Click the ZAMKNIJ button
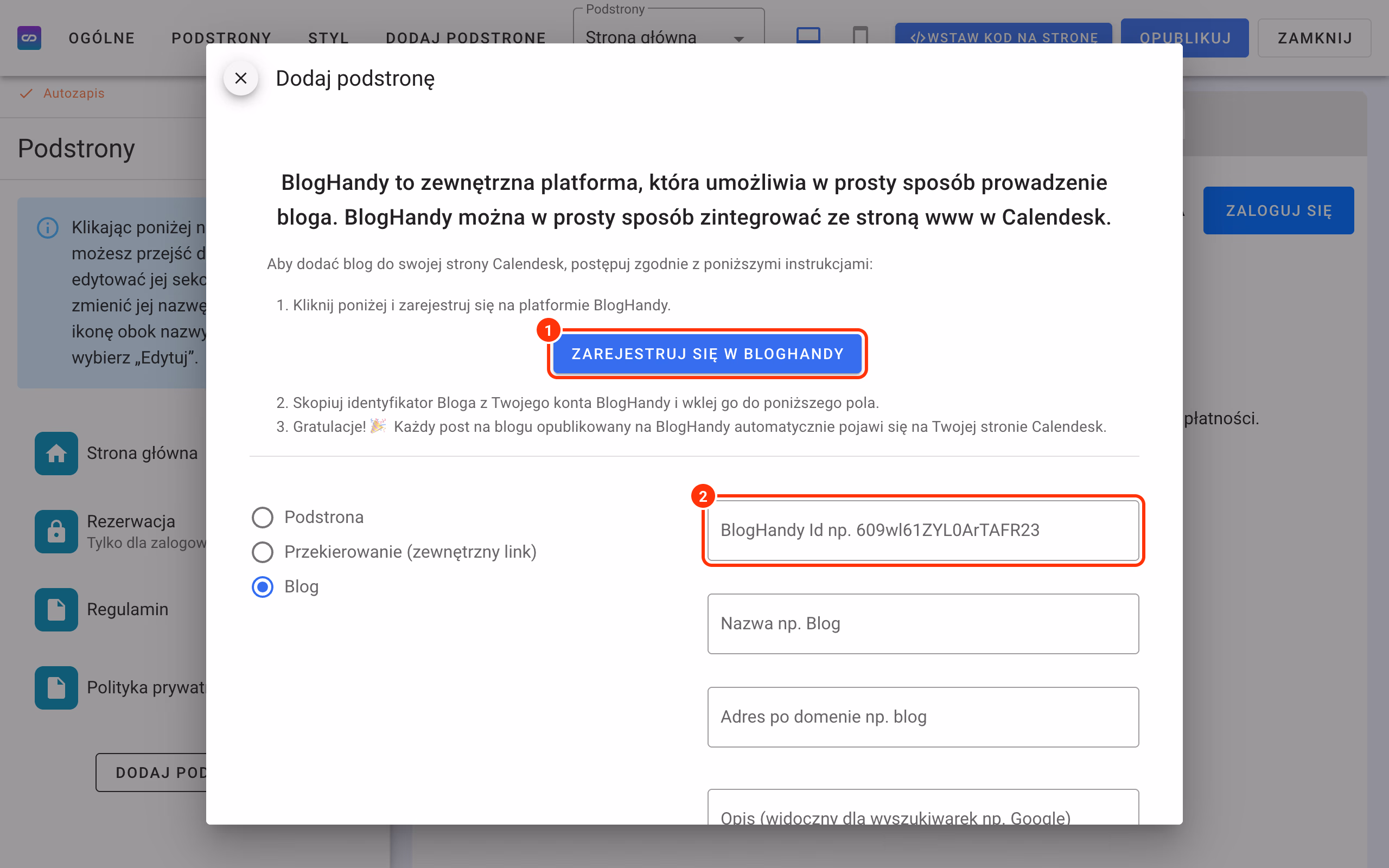Image resolution: width=1389 pixels, height=868 pixels. pyautogui.click(x=1314, y=38)
